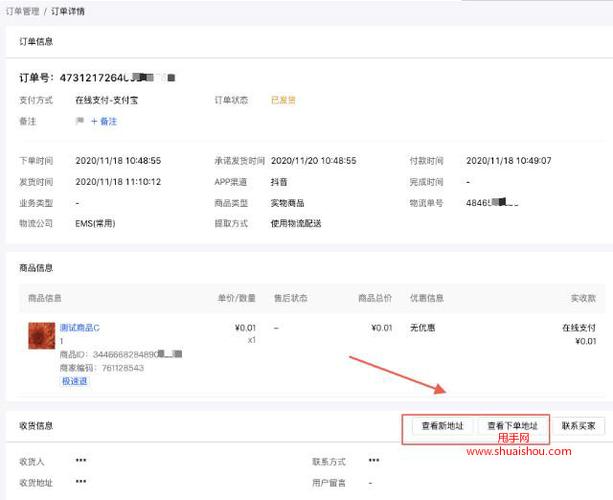Click the masked 收货地址 value

[81, 483]
